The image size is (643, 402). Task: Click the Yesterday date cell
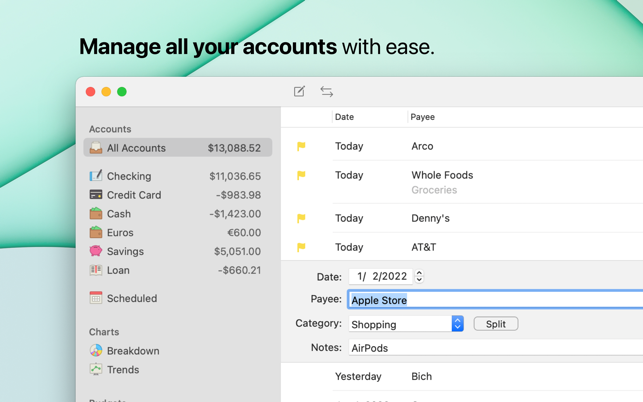(x=358, y=376)
